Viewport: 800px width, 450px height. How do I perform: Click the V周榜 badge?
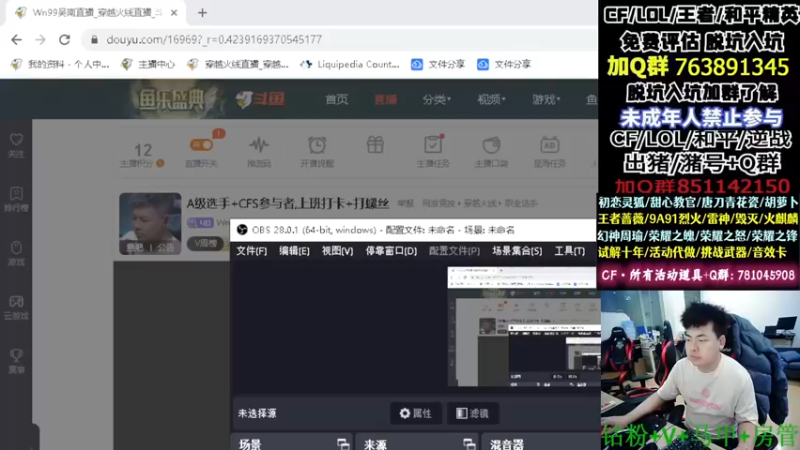tap(206, 243)
